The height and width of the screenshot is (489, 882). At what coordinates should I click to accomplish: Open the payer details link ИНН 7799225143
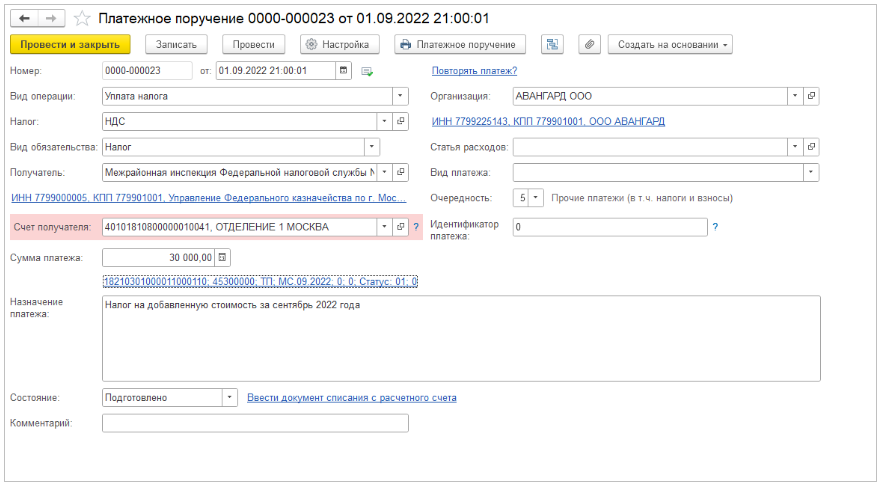pos(548,122)
